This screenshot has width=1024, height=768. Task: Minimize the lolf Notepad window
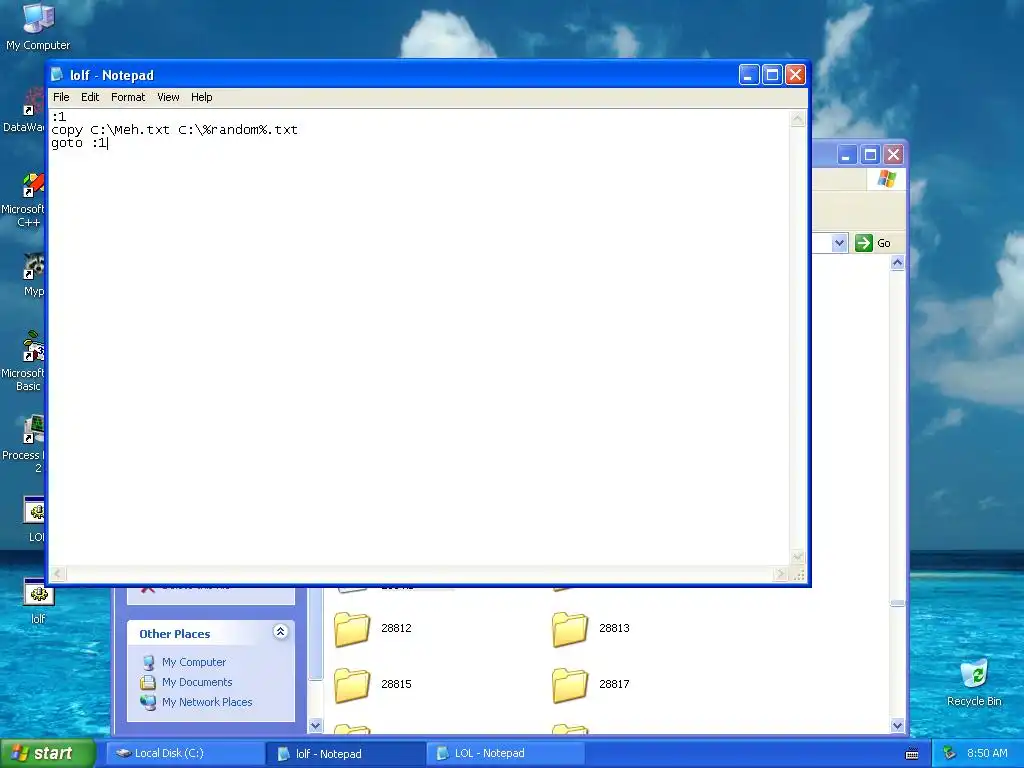pos(748,75)
